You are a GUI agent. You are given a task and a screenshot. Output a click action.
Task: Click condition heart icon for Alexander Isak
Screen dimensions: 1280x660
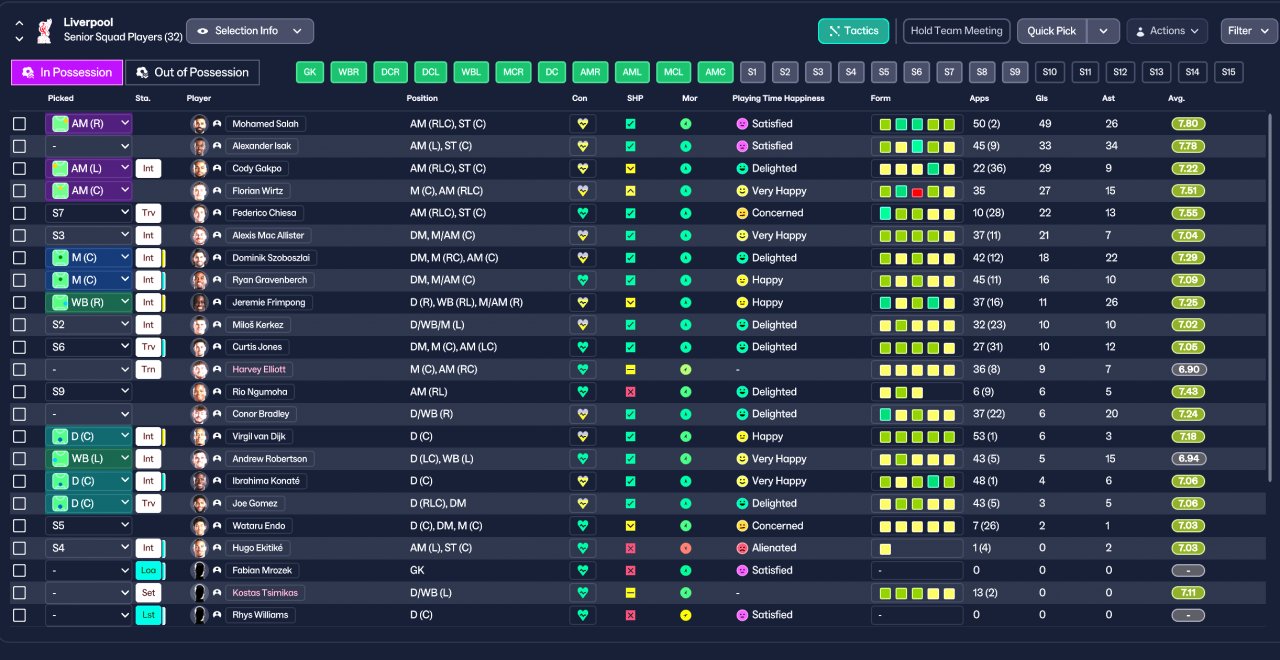click(582, 146)
